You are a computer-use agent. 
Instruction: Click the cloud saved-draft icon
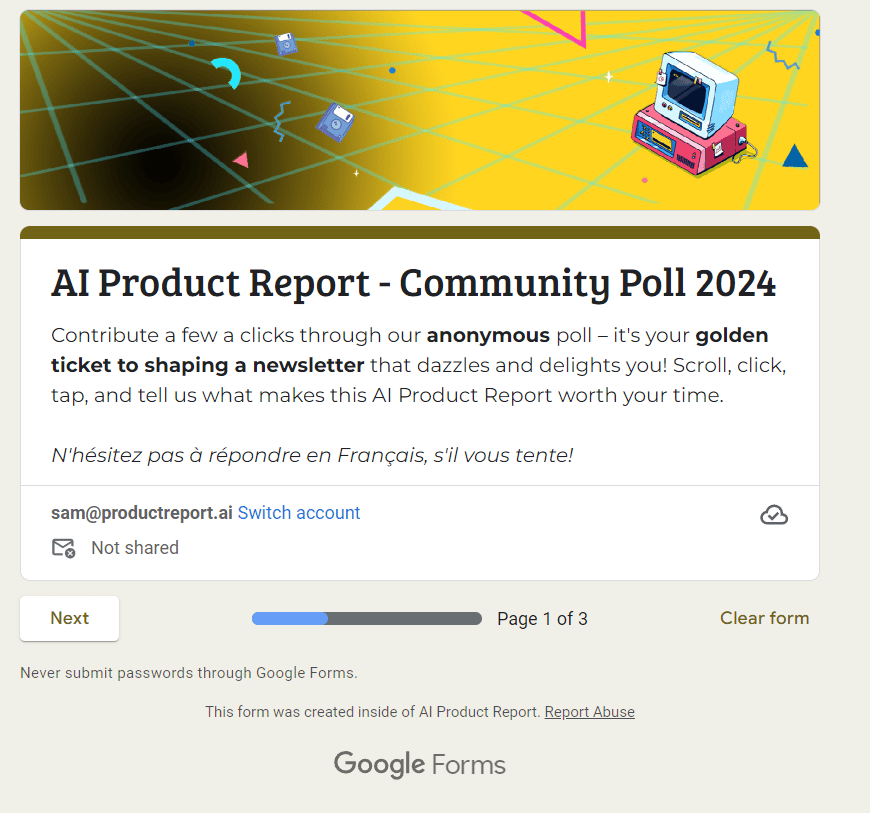(773, 515)
